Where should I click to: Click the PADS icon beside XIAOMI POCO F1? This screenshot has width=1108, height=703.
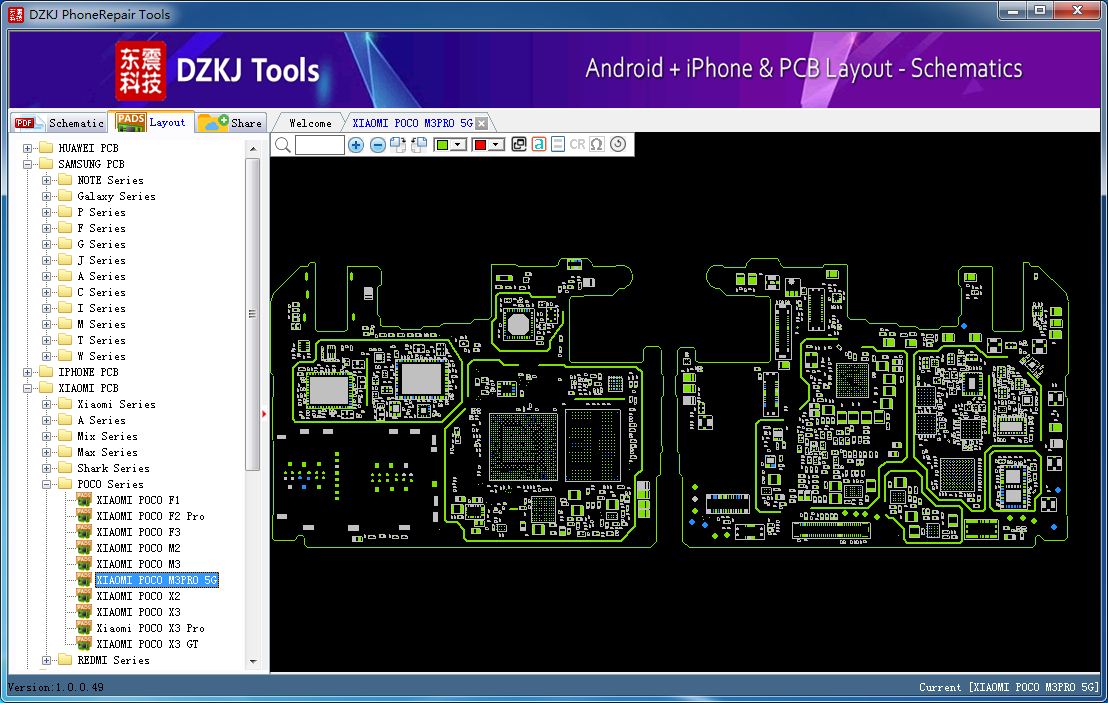click(x=84, y=500)
